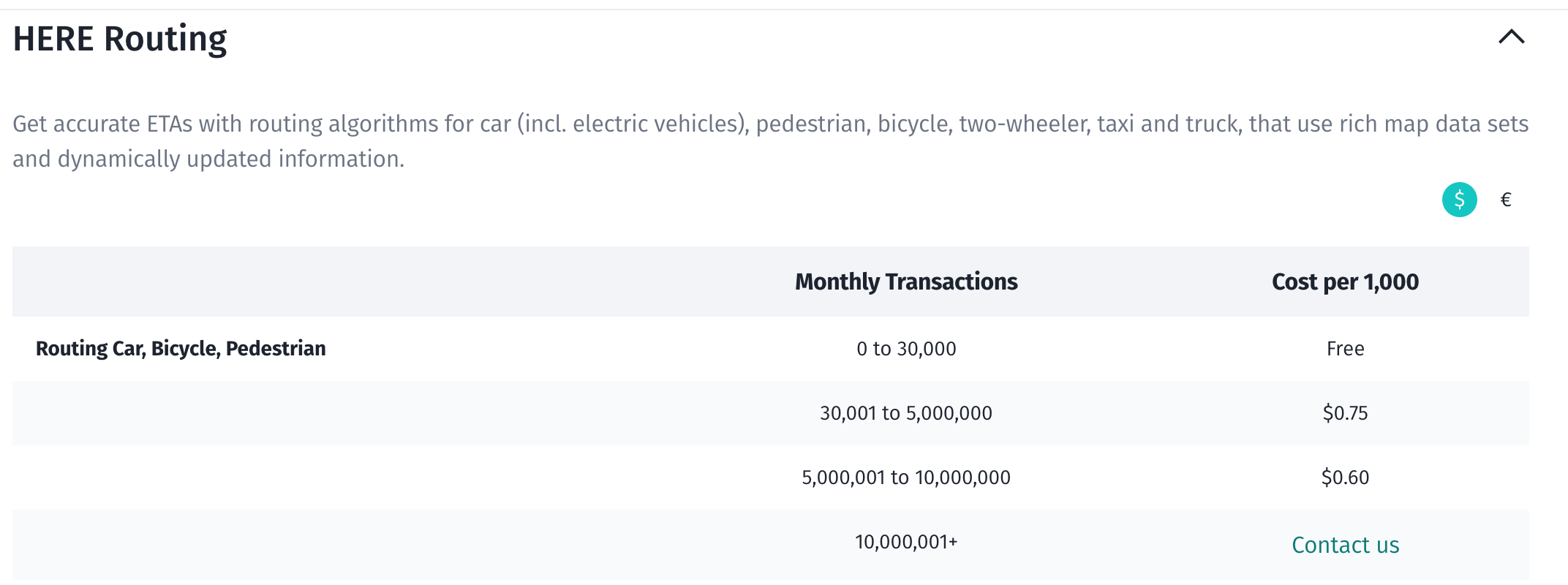
Task: Click the 5,000,001 to 10,000,000 tier cell
Action: (906, 478)
